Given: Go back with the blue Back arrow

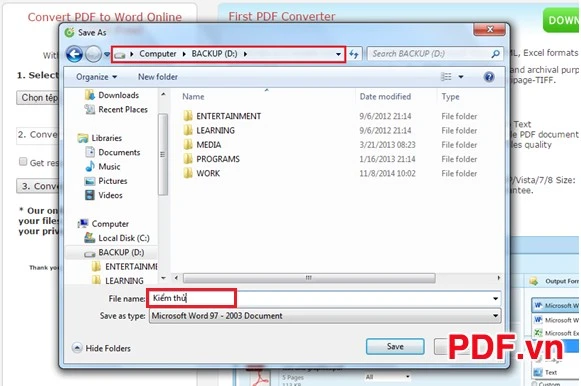Looking at the screenshot, I should (74, 54).
